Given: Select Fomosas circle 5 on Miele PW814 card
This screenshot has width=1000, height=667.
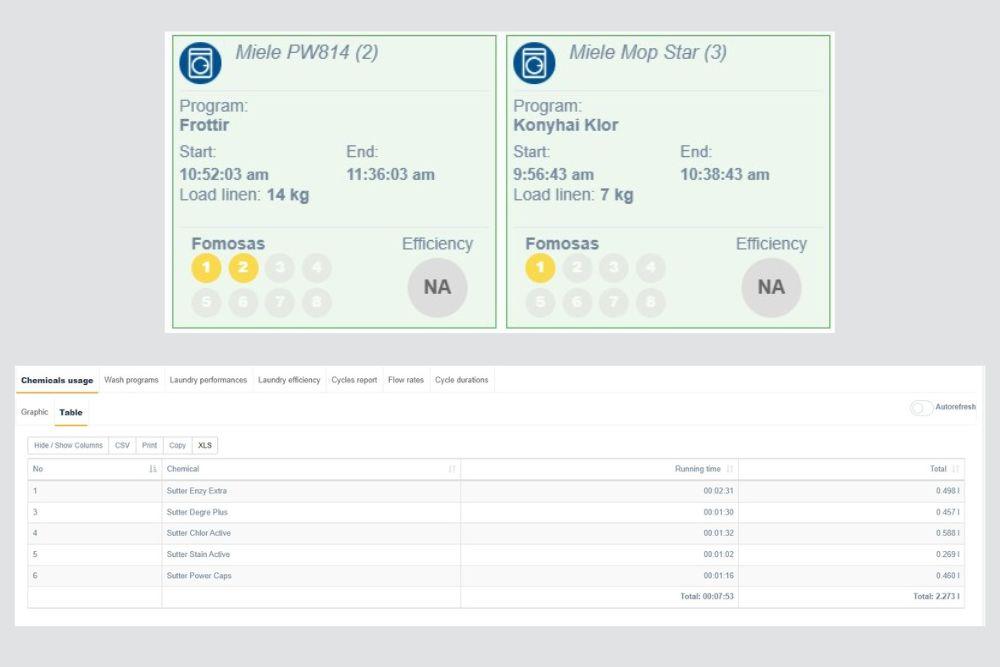Looking at the screenshot, I should (x=206, y=302).
